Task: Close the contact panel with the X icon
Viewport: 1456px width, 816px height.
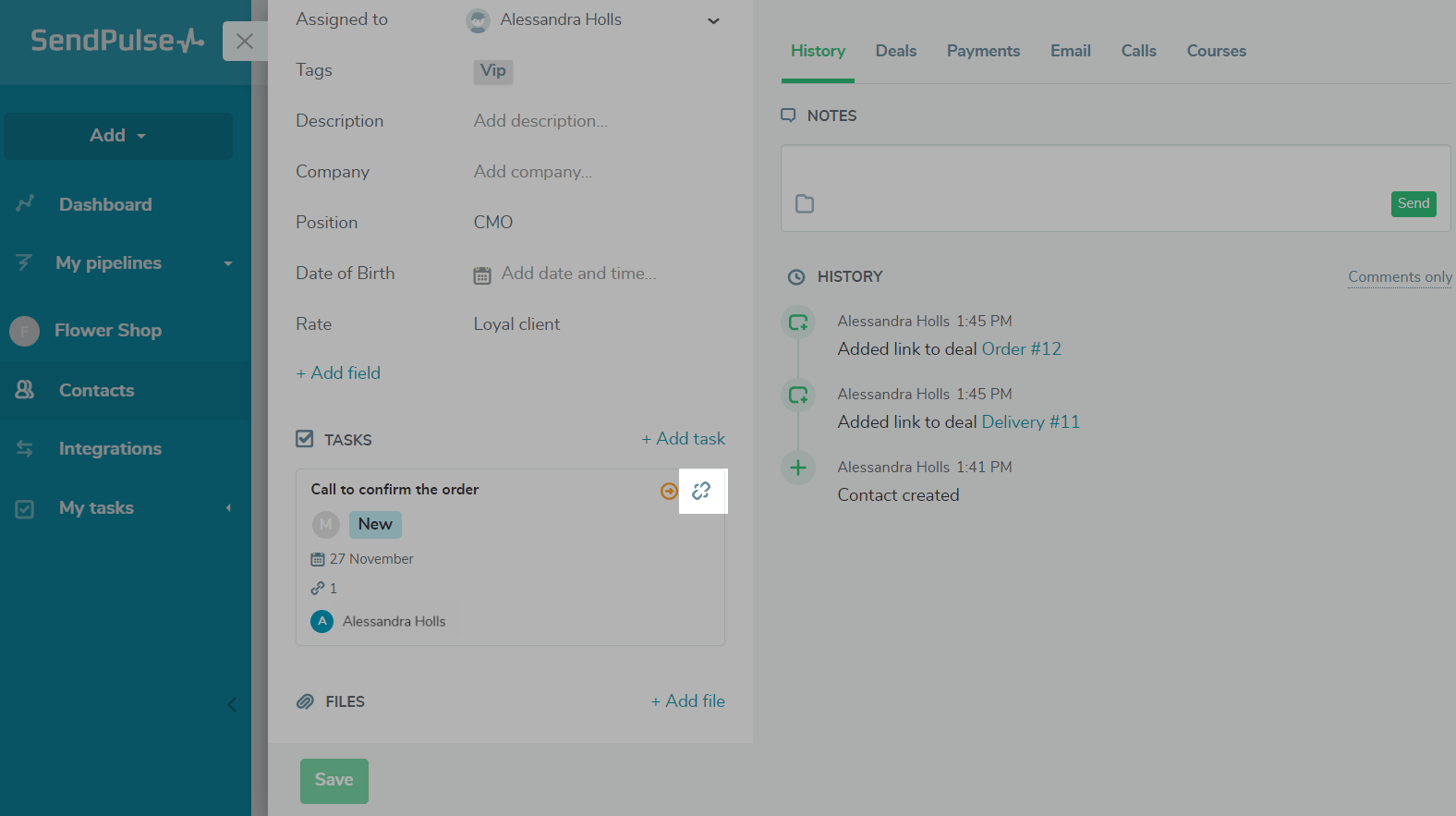Action: coord(244,42)
